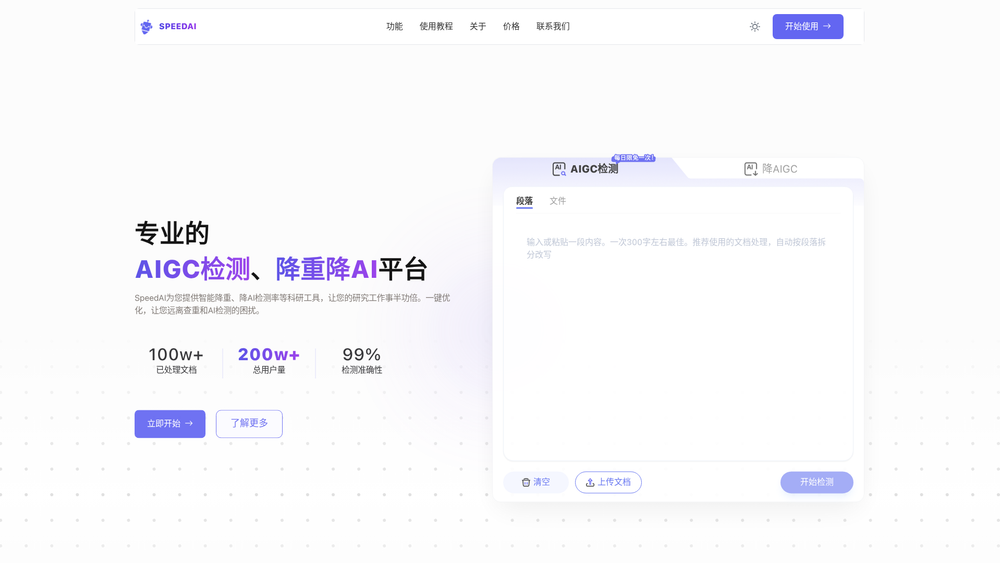
Task: Click the 了解更多 button
Action: coord(249,424)
